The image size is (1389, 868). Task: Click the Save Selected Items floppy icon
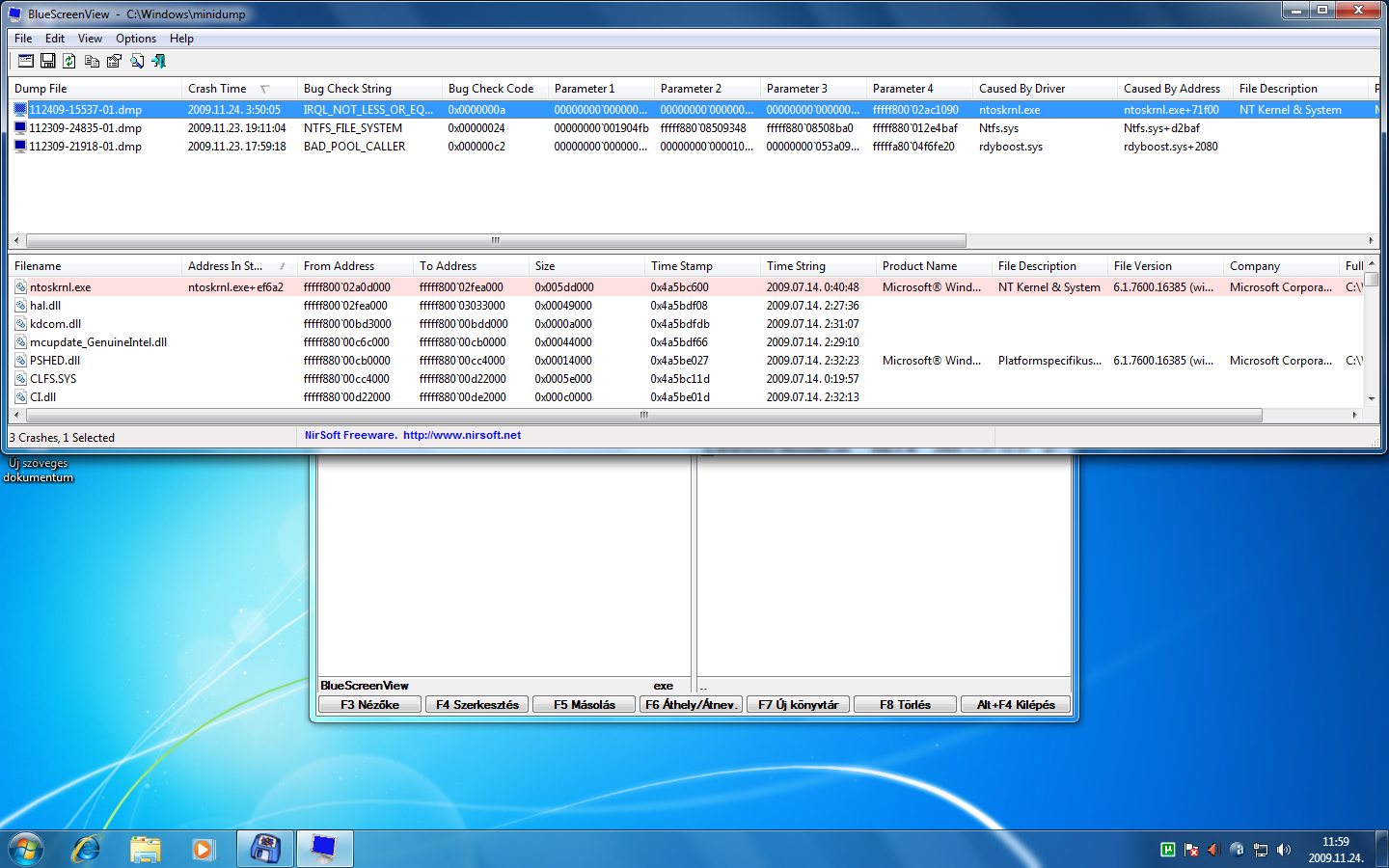[x=47, y=61]
